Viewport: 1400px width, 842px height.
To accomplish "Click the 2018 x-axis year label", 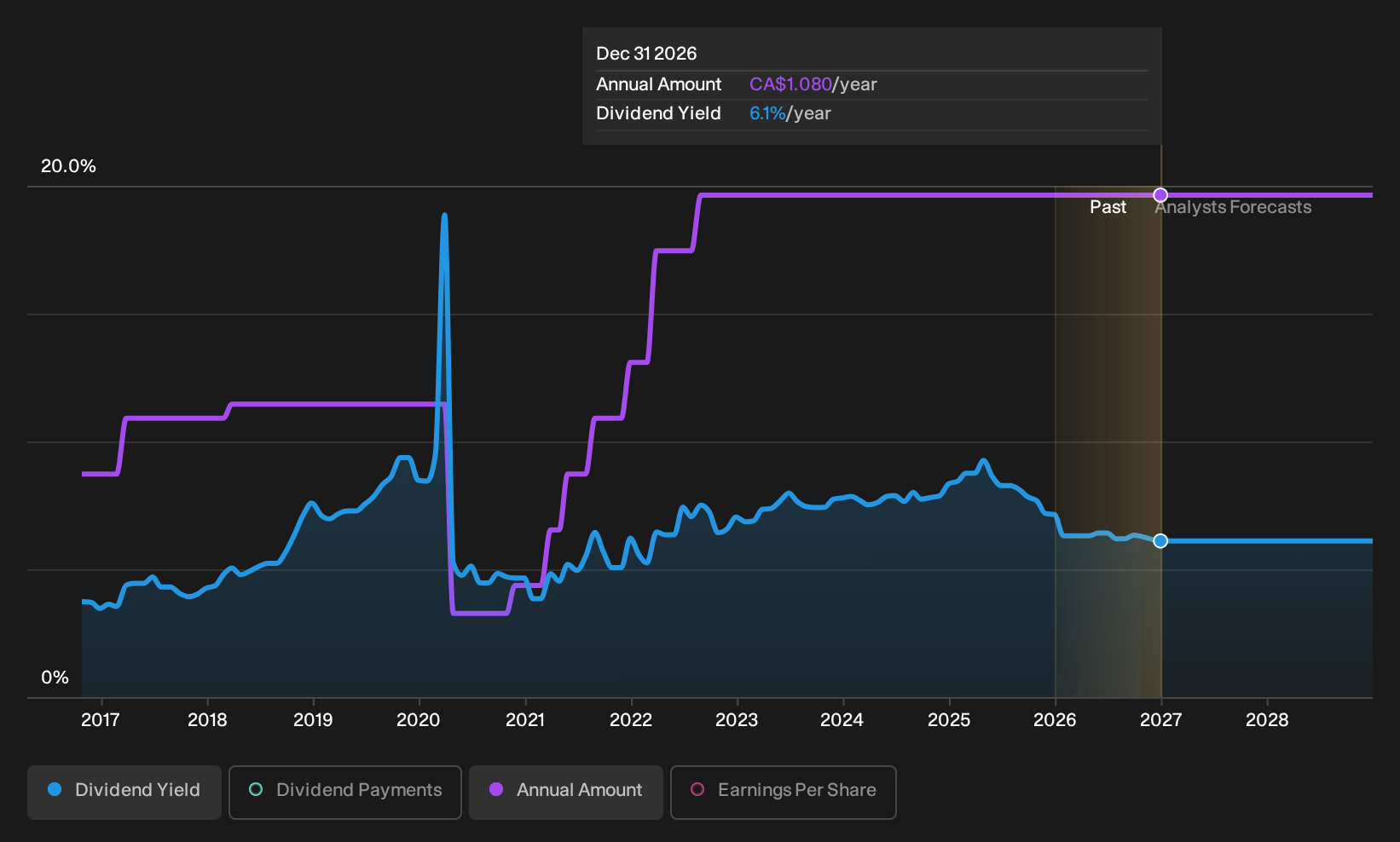I will [207, 720].
